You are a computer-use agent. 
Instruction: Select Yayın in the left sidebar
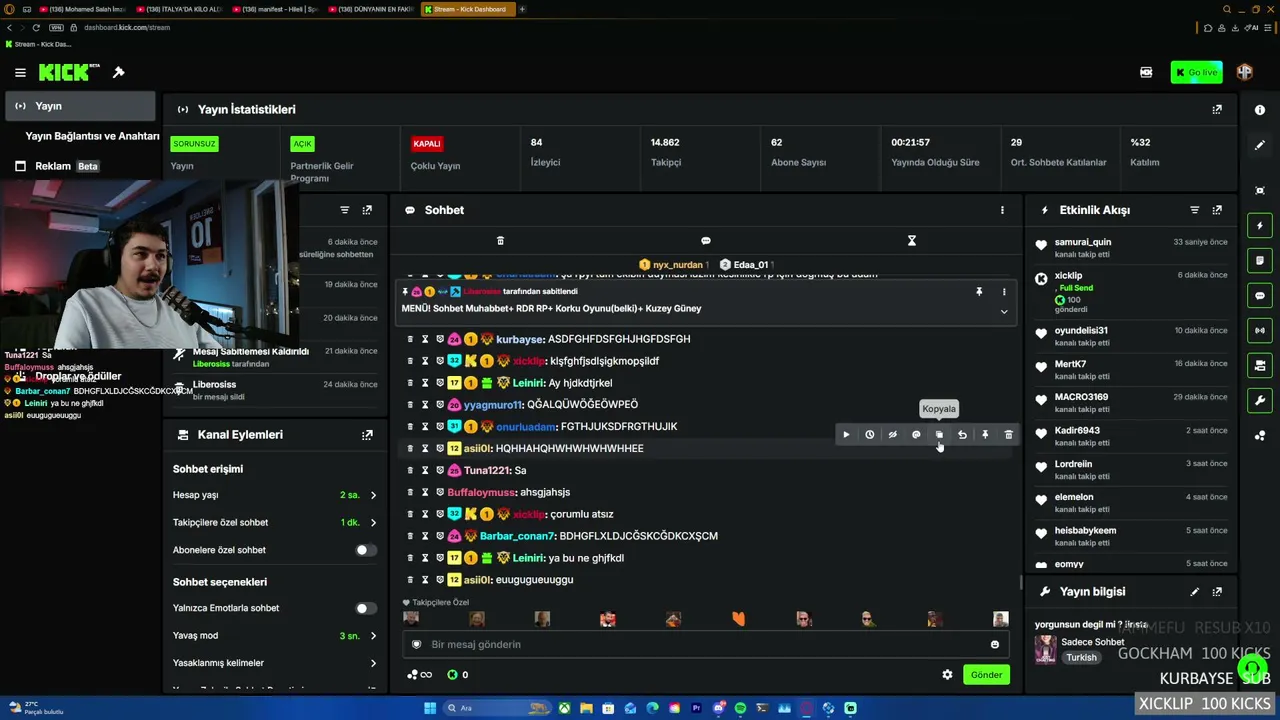pos(80,106)
